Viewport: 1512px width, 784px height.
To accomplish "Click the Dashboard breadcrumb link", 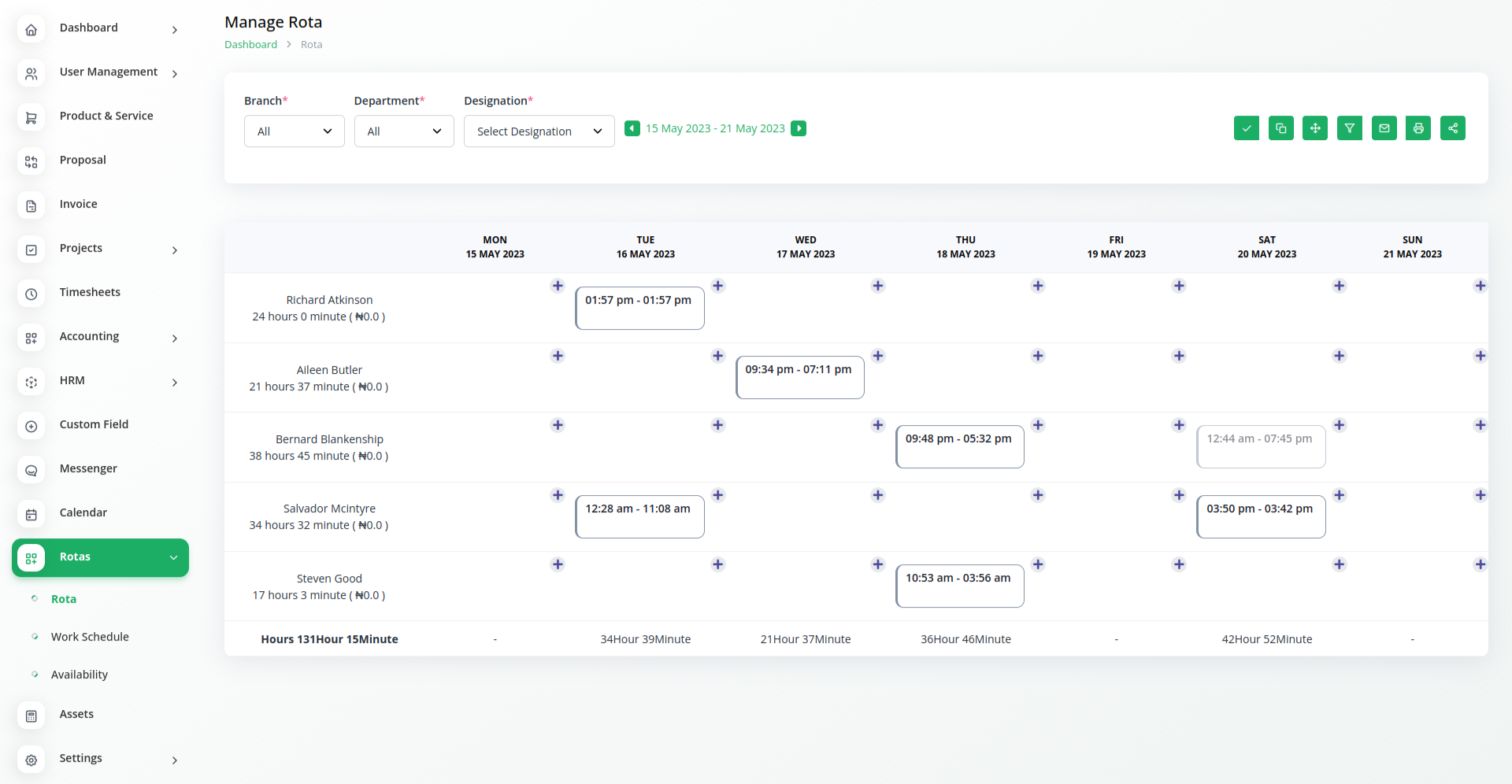I will coord(250,45).
